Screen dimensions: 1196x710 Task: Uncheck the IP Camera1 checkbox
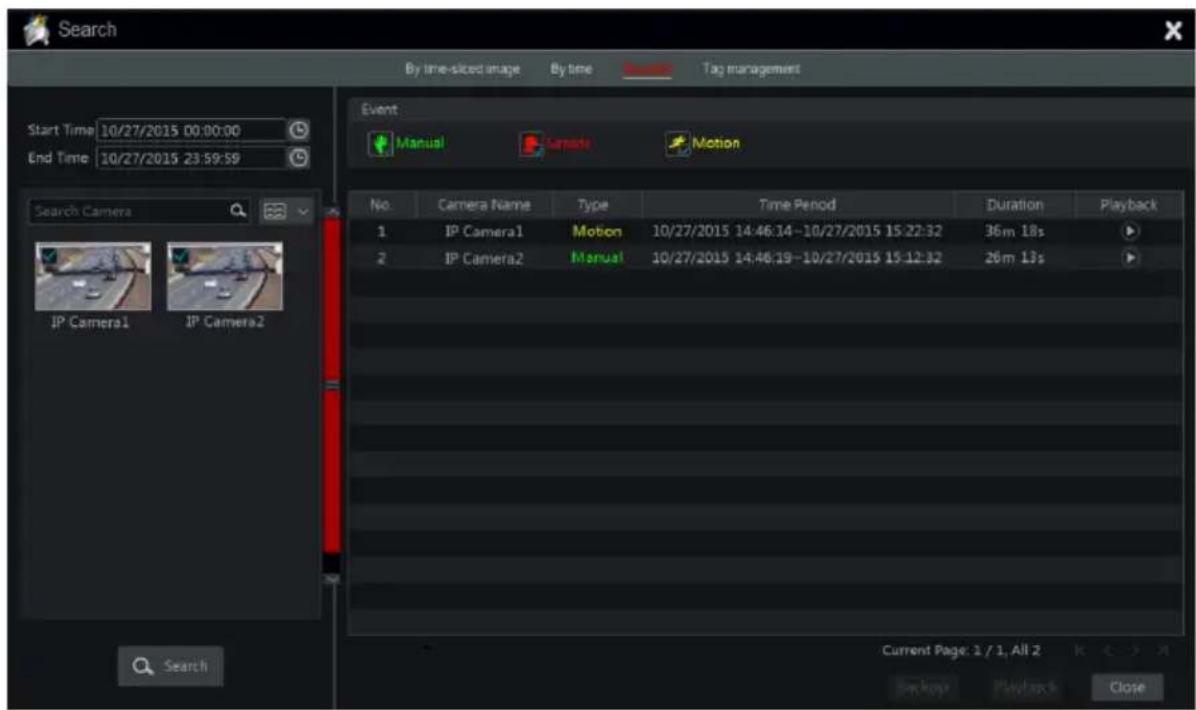[x=48, y=256]
